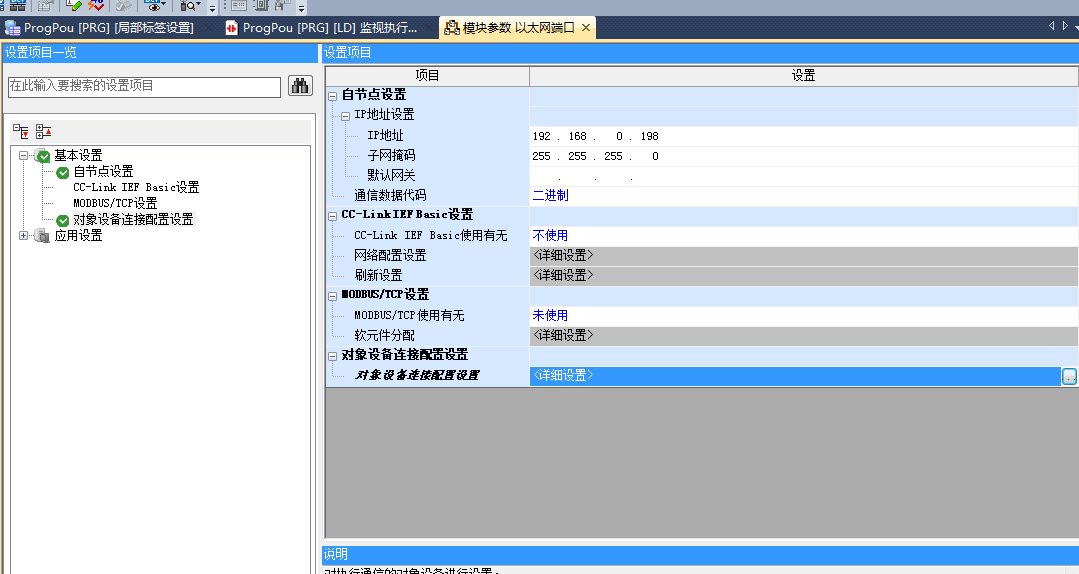Viewport: 1079px width, 574px height.
Task: Close the 模块参数 以太网端口 tab
Action: [586, 28]
